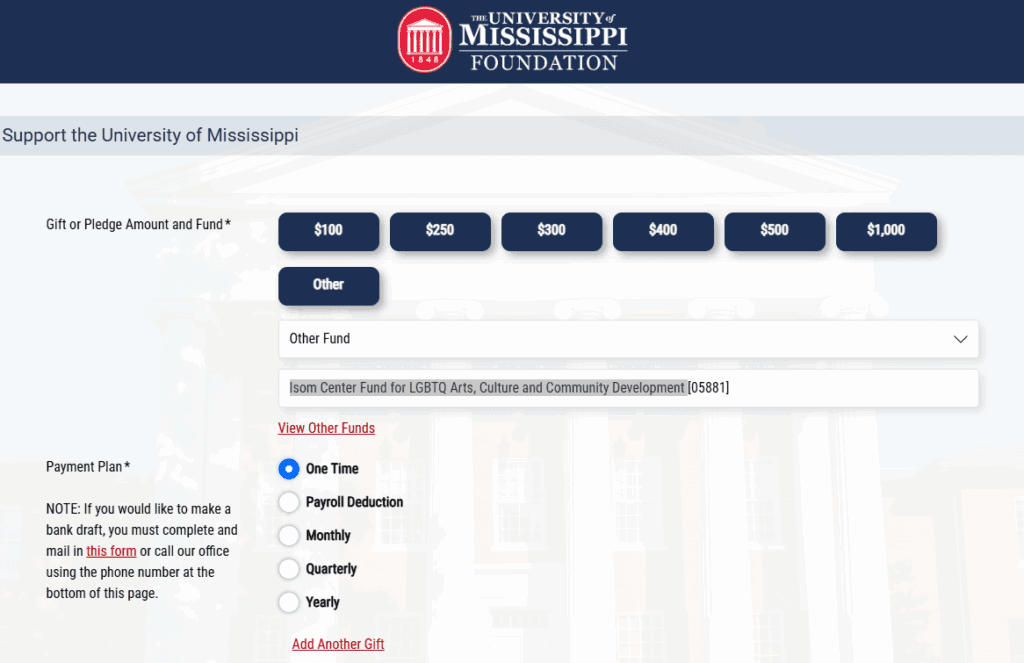Click the University of Mississippi Foundation logo
Viewport: 1024px width, 663px height.
coord(513,40)
